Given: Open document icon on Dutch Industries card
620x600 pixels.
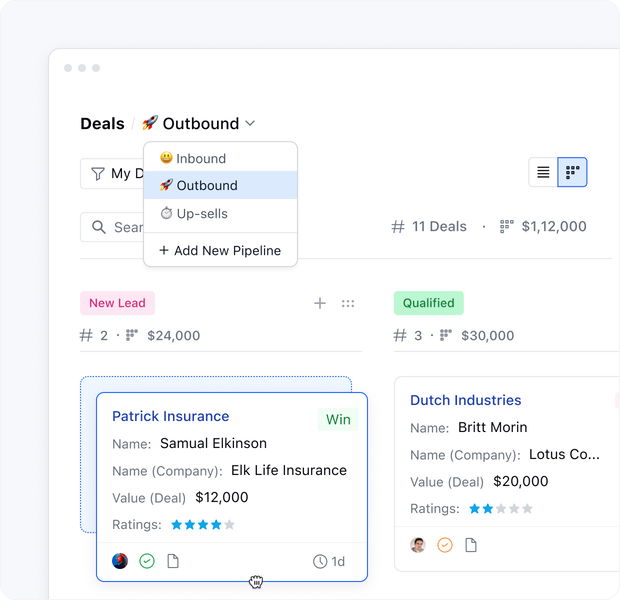Looking at the screenshot, I should tap(471, 545).
